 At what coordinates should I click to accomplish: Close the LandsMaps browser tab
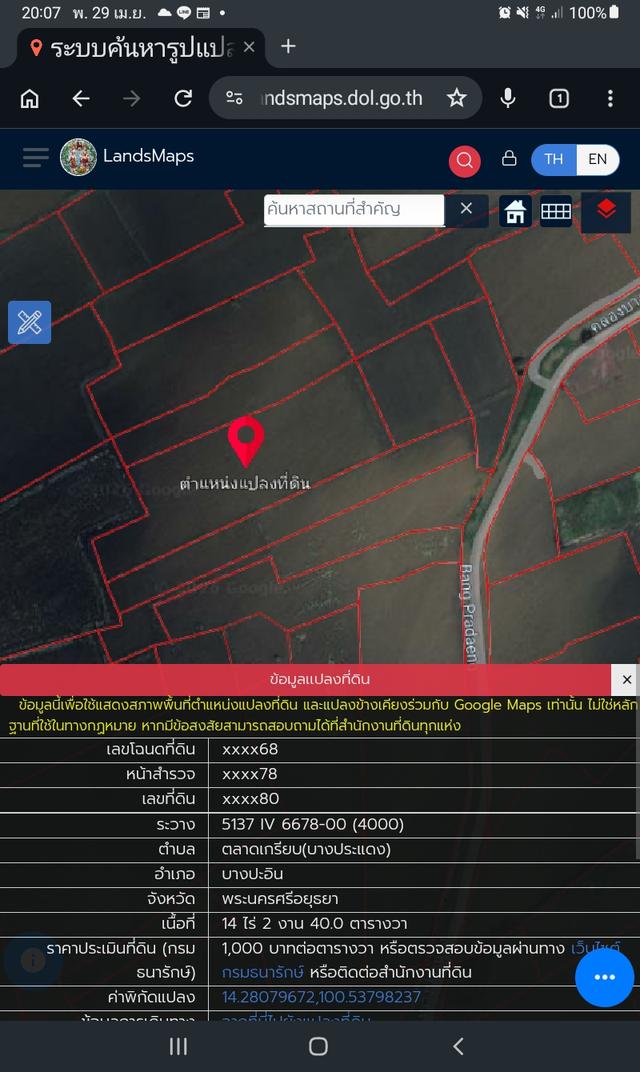point(249,46)
